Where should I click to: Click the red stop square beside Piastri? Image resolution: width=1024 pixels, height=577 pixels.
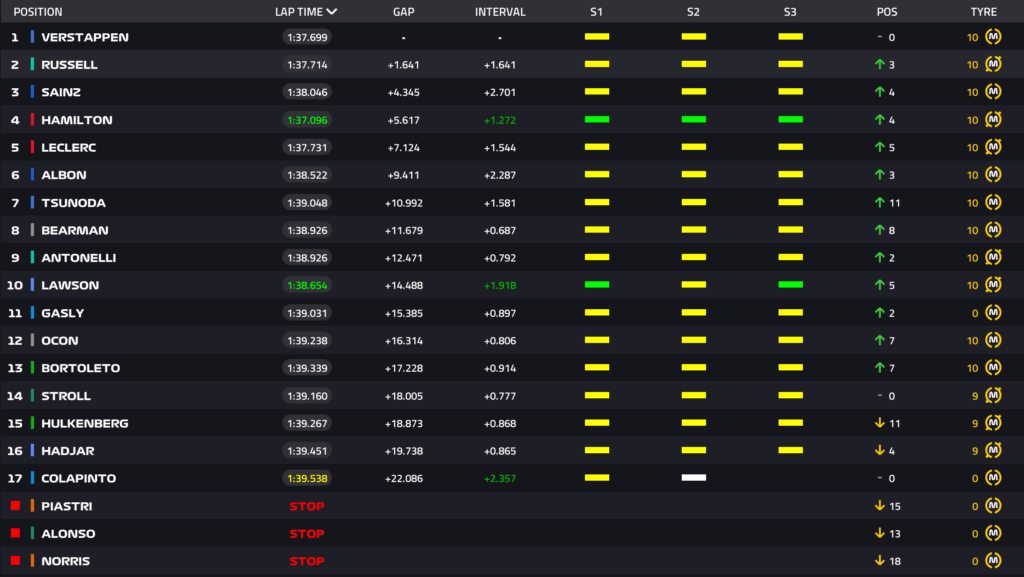(x=15, y=506)
